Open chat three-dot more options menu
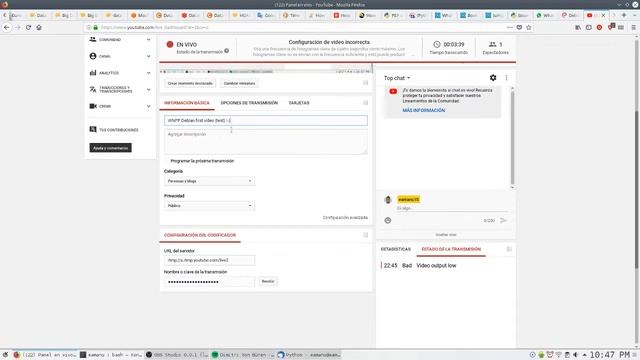Viewport: 640px width, 360px height. pyautogui.click(x=507, y=78)
